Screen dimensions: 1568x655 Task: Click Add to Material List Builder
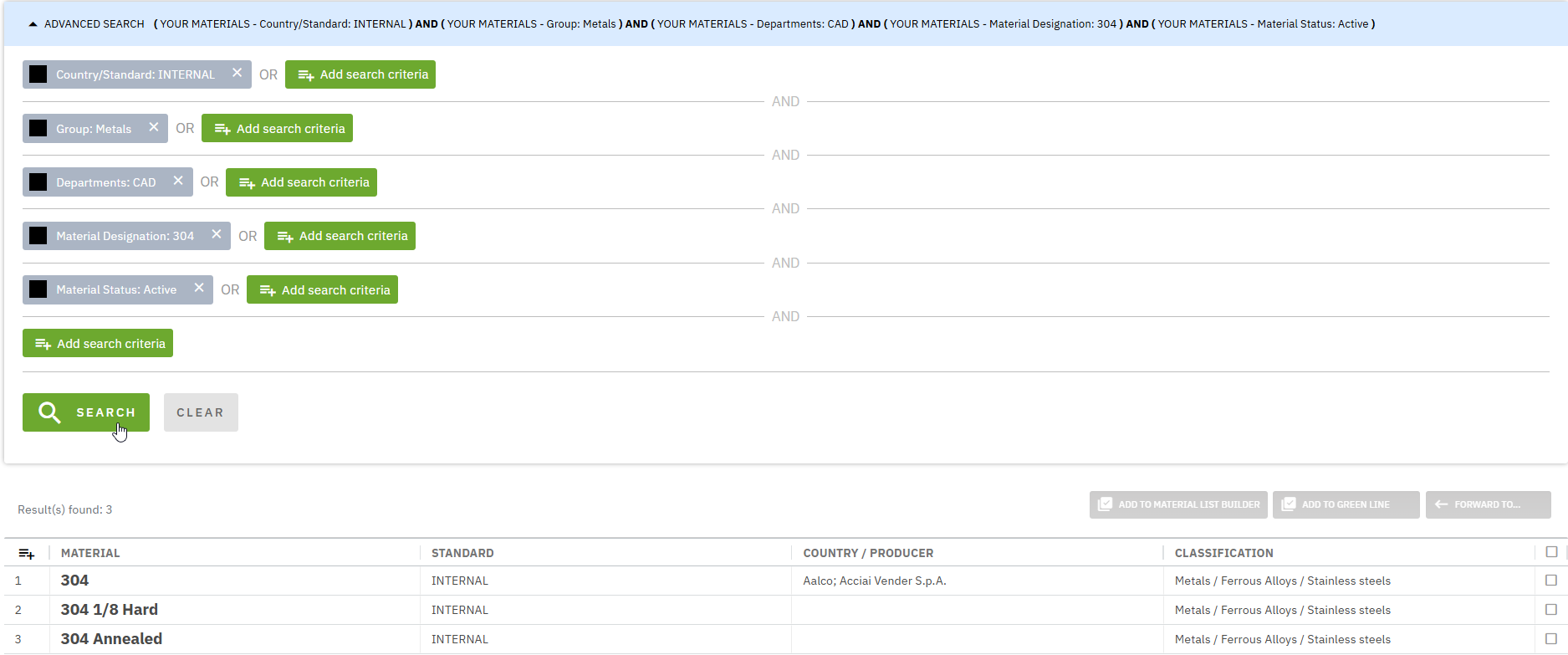(1178, 504)
